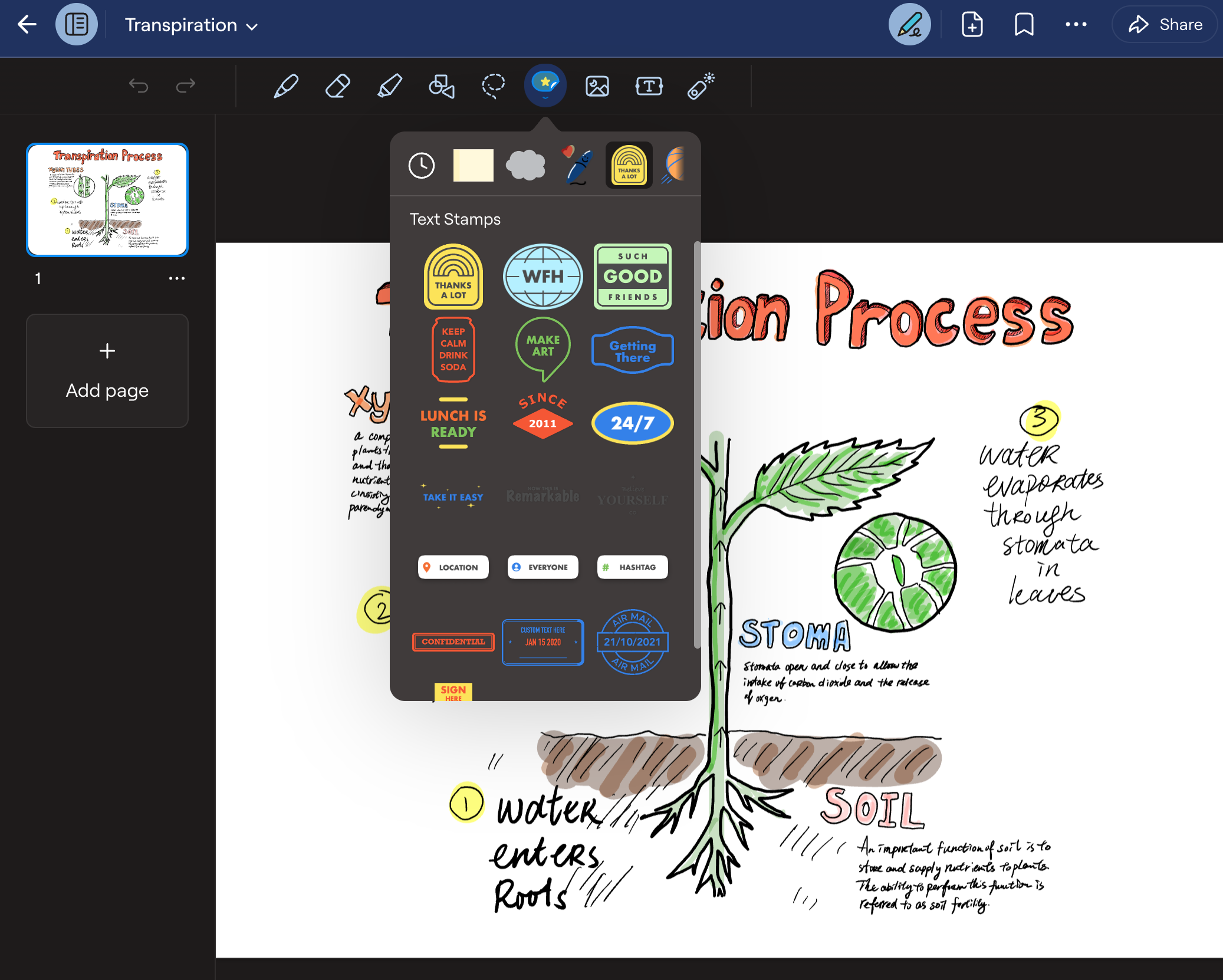The image size is (1223, 980).
Task: Open the More options menu
Action: [1076, 25]
